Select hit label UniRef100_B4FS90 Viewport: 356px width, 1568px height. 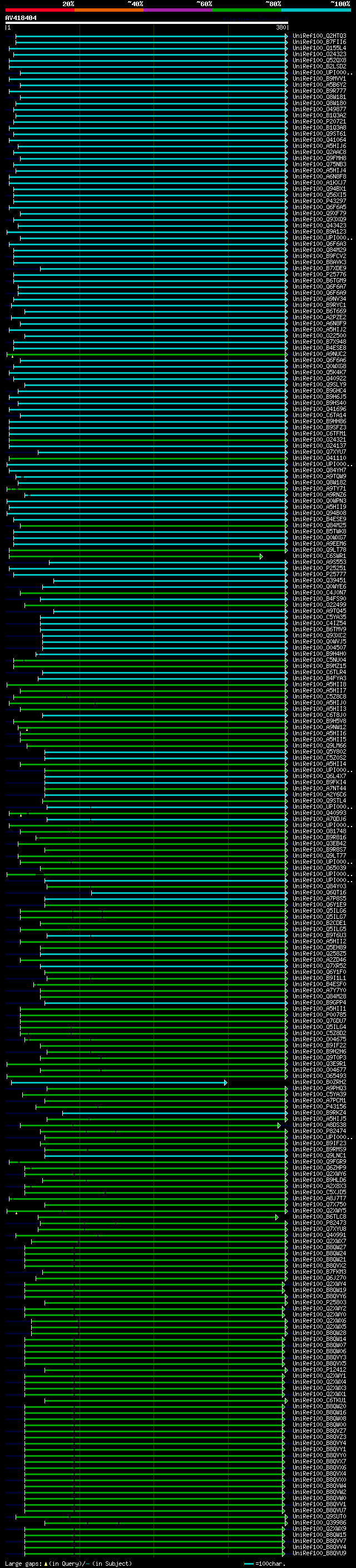[x=319, y=599]
